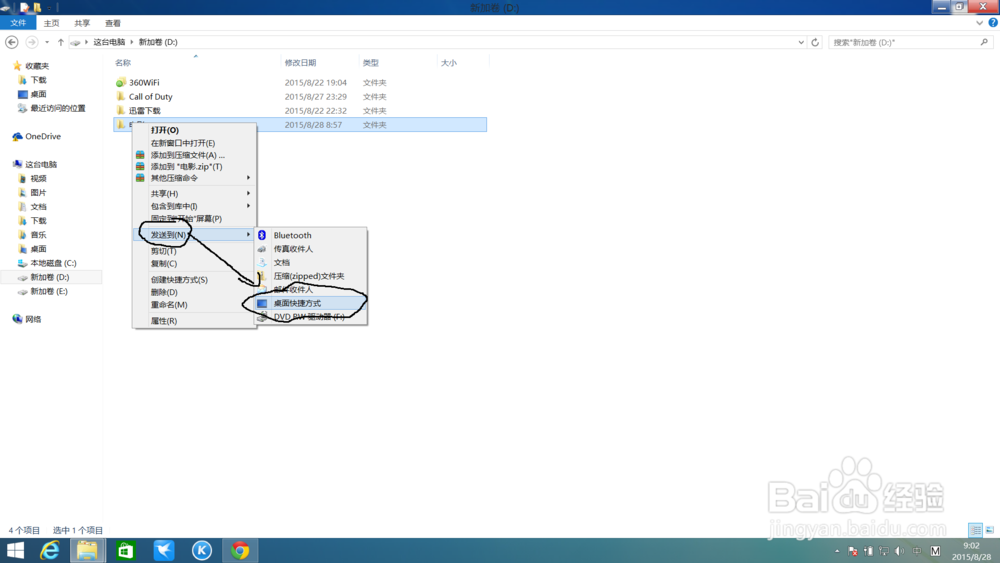This screenshot has width=1000, height=563.
Task: Choose 添加到 "电影.zip"(T) entry
Action: pos(195,166)
